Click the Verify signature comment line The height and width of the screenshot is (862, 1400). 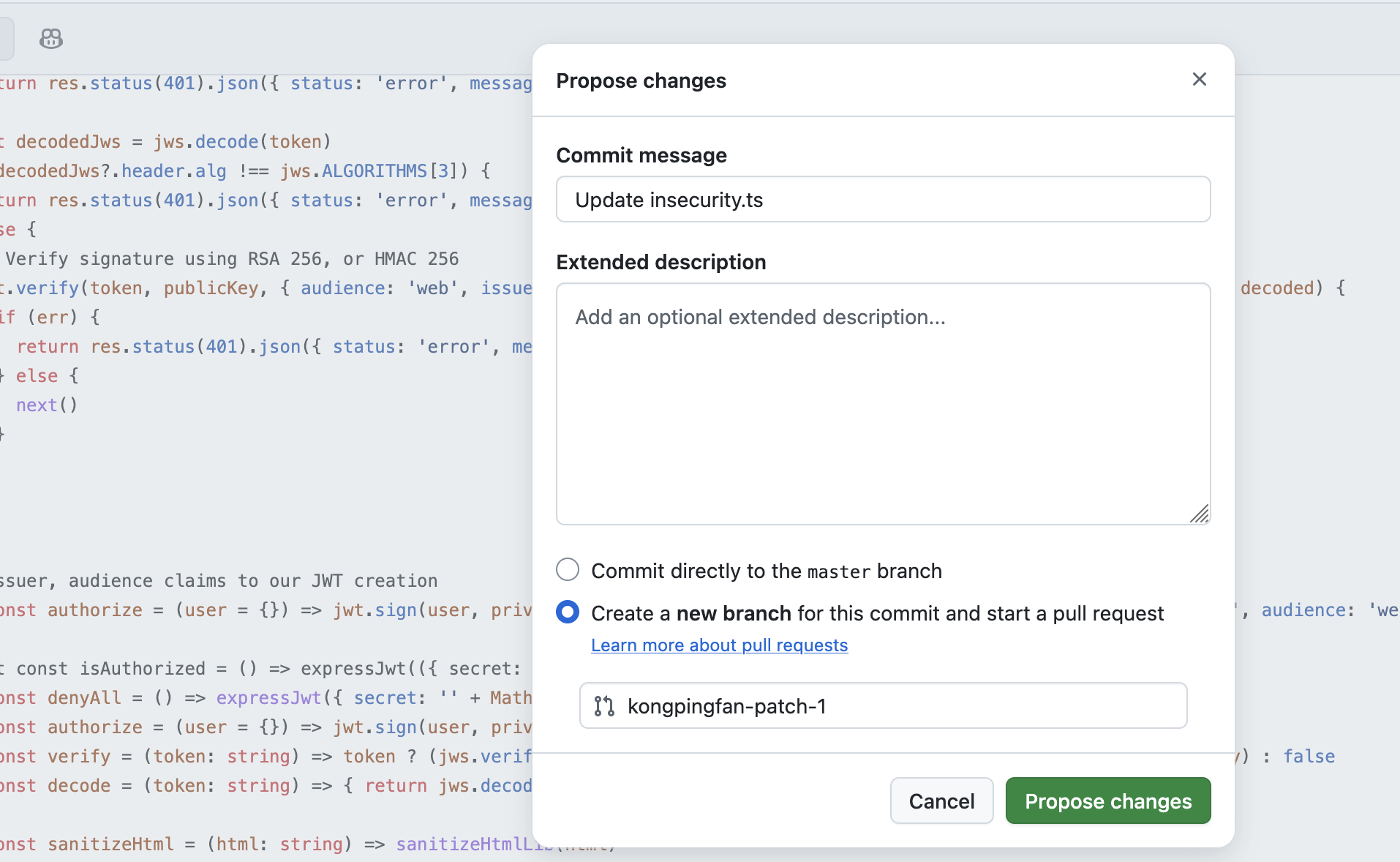[232, 259]
